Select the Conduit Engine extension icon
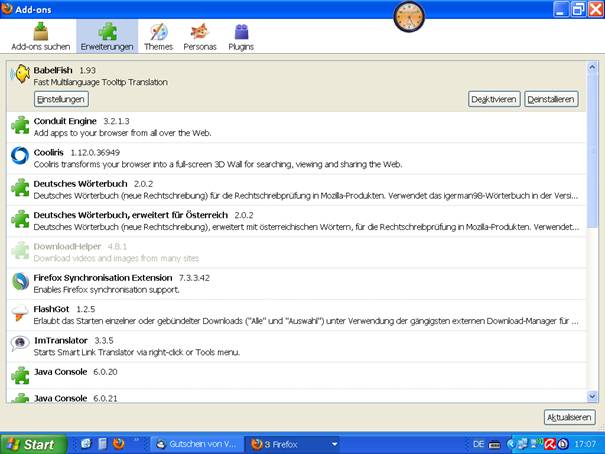This screenshot has width=605, height=454. coord(19,126)
